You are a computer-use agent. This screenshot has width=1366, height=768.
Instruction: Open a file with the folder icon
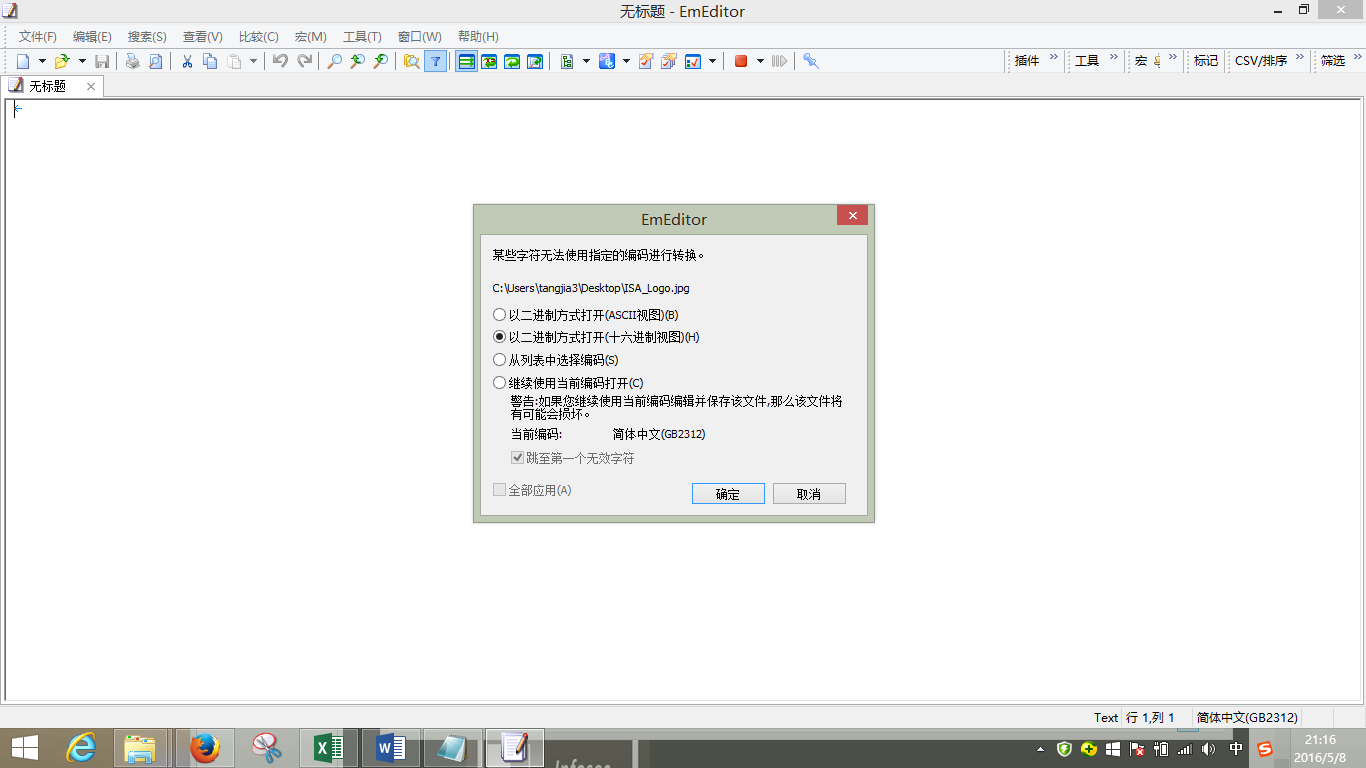[x=62, y=61]
